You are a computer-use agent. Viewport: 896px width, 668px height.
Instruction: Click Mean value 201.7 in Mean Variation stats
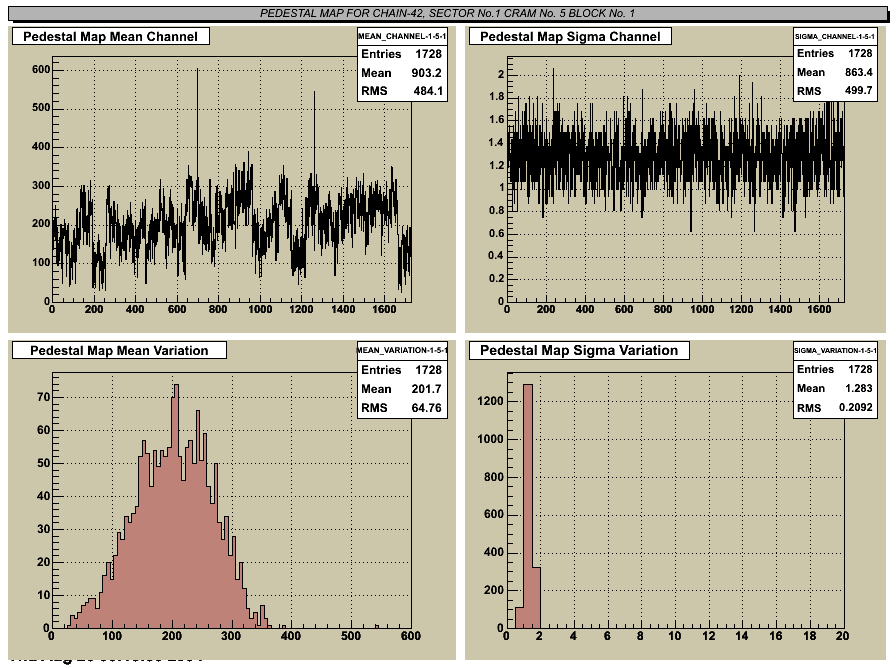pos(426,389)
